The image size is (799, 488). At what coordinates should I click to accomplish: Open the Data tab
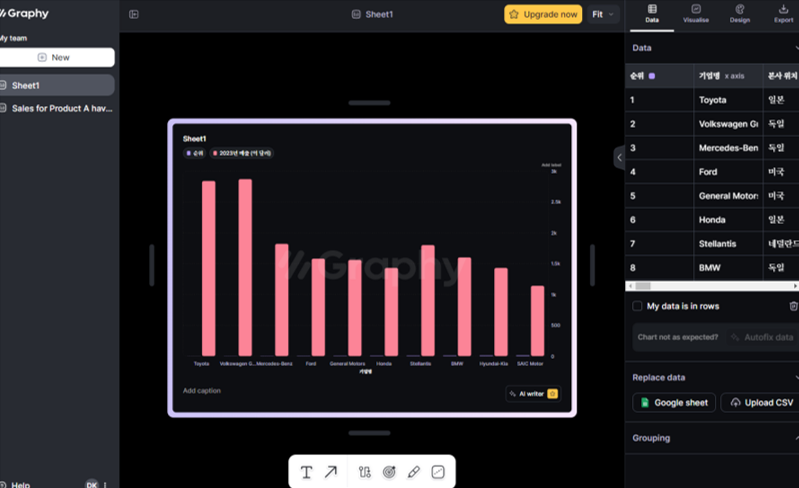652,14
